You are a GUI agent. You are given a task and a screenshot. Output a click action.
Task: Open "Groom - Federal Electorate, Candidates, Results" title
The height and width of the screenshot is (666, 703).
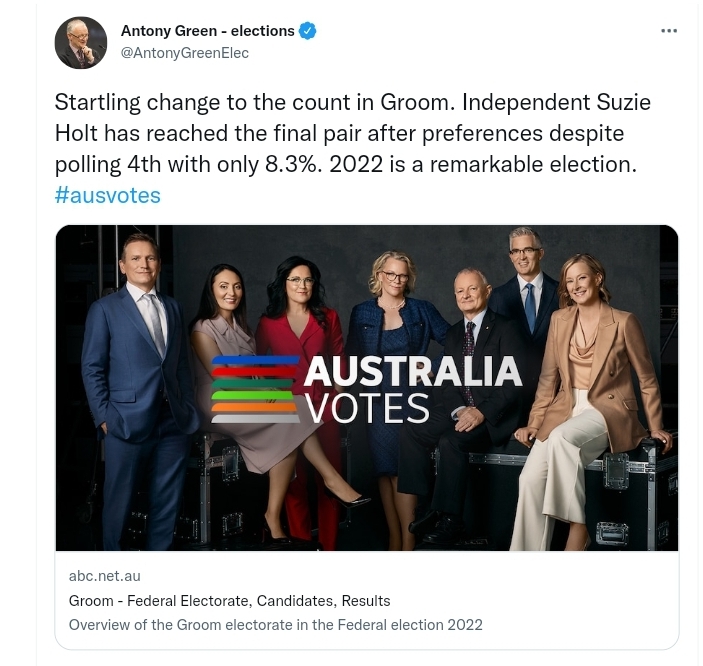click(x=229, y=601)
